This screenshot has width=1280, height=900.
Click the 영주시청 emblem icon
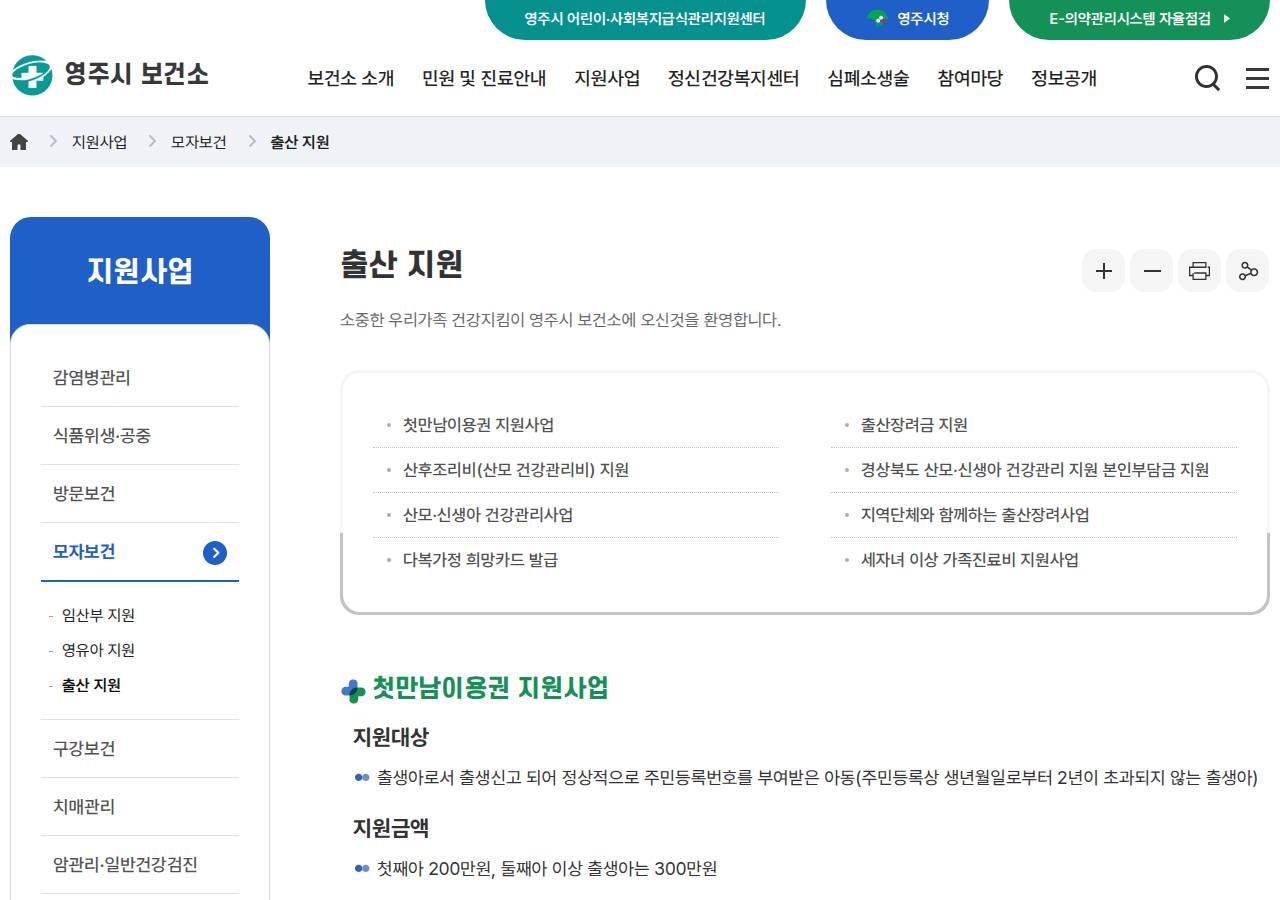point(877,18)
